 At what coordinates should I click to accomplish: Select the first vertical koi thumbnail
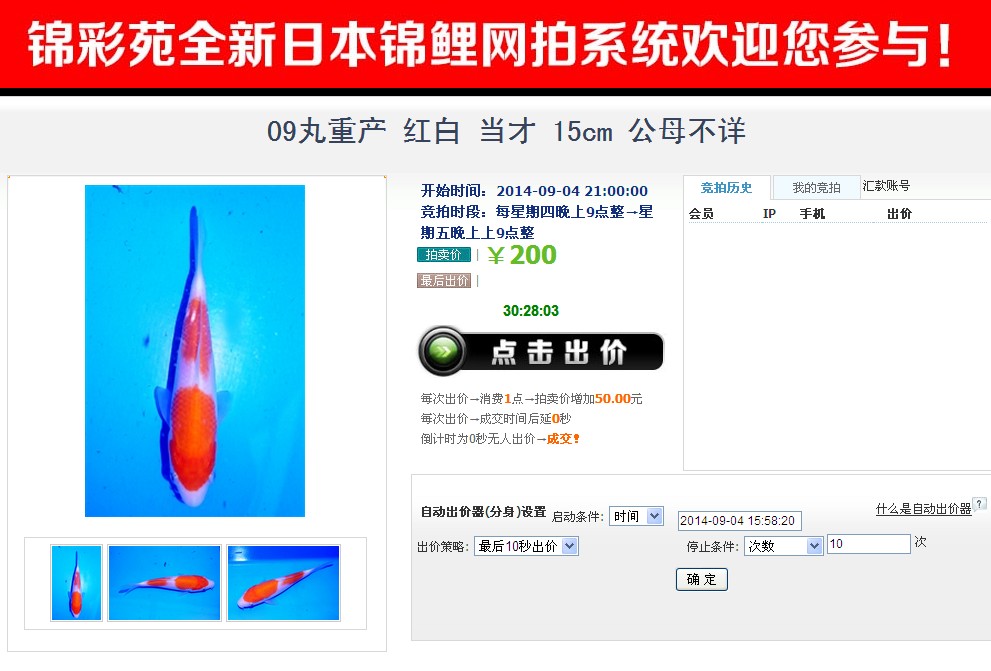click(x=76, y=583)
